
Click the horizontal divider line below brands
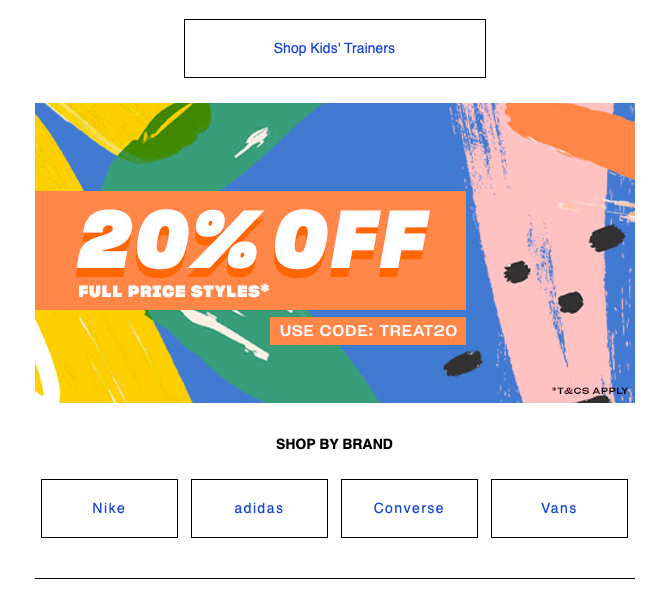click(x=335, y=578)
